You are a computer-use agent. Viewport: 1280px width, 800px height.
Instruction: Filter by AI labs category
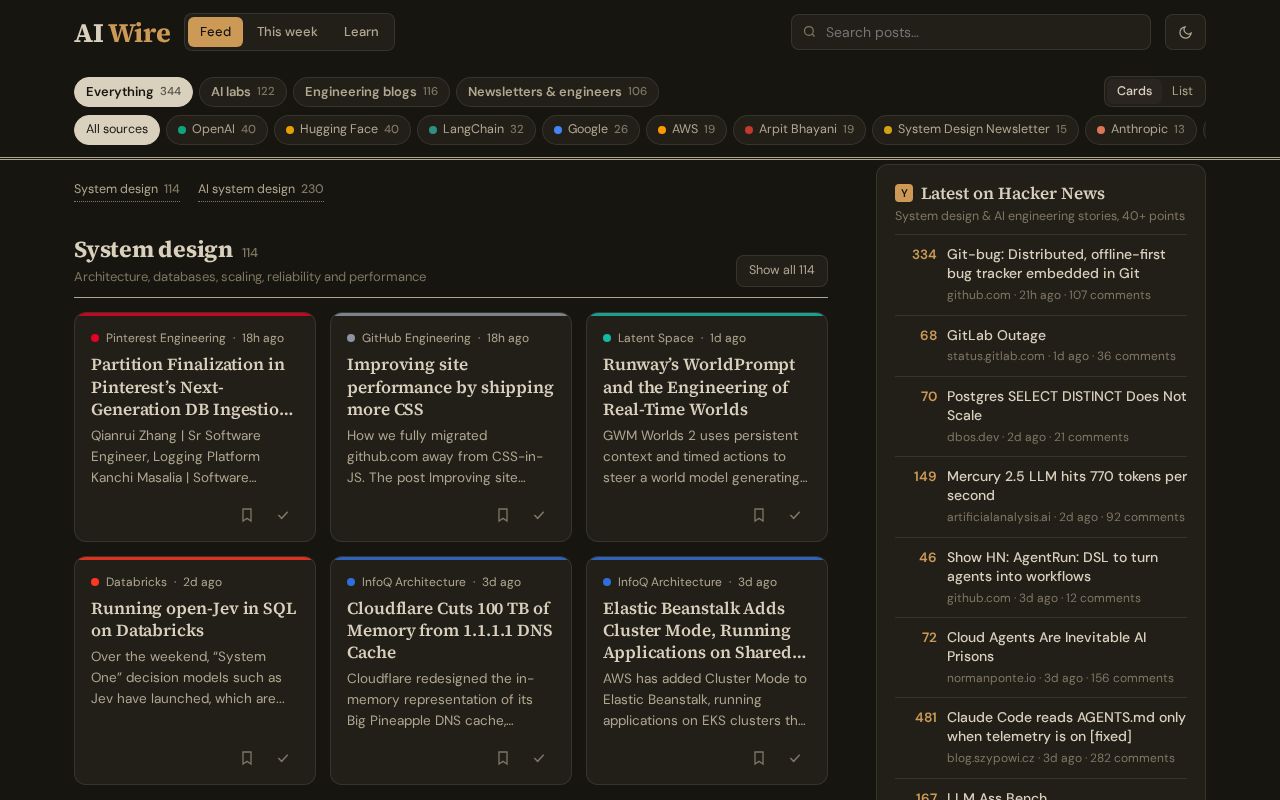pos(243,92)
